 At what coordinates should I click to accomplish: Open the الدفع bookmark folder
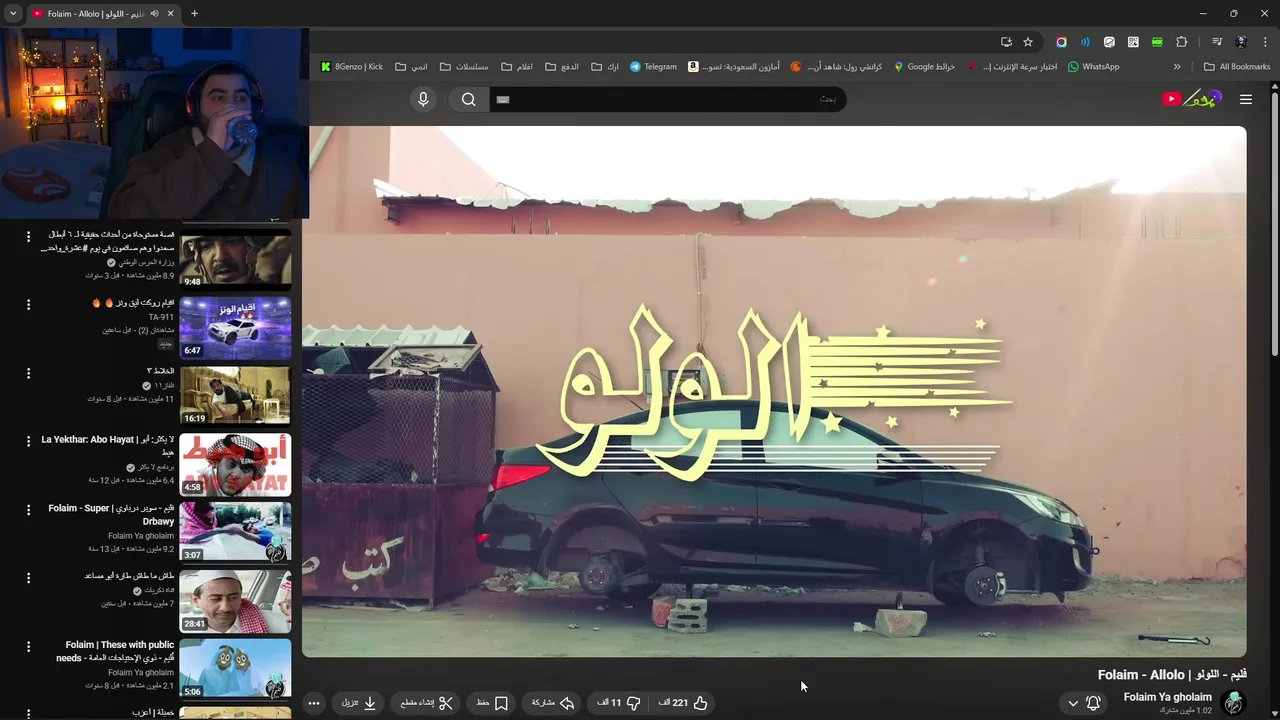(x=562, y=67)
